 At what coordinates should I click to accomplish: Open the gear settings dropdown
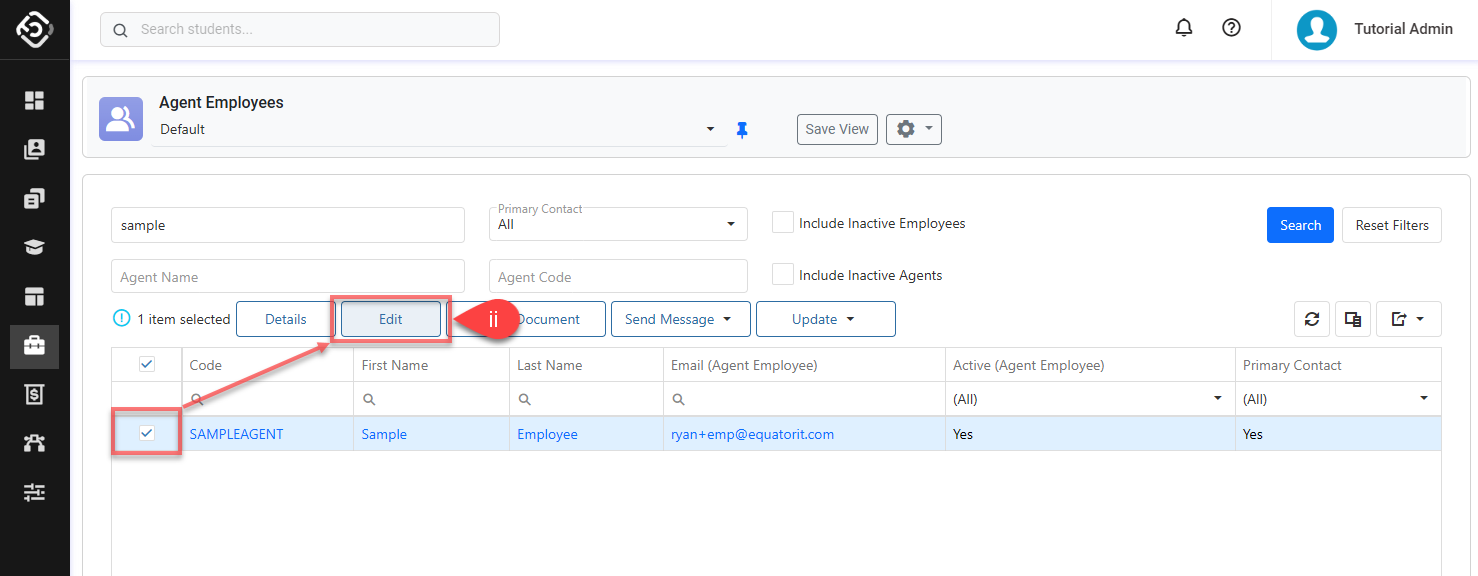(913, 129)
